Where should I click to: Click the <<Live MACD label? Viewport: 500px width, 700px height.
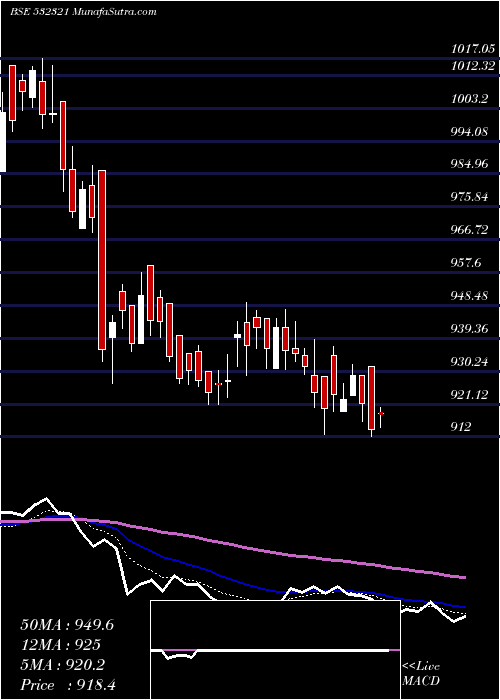421,674
